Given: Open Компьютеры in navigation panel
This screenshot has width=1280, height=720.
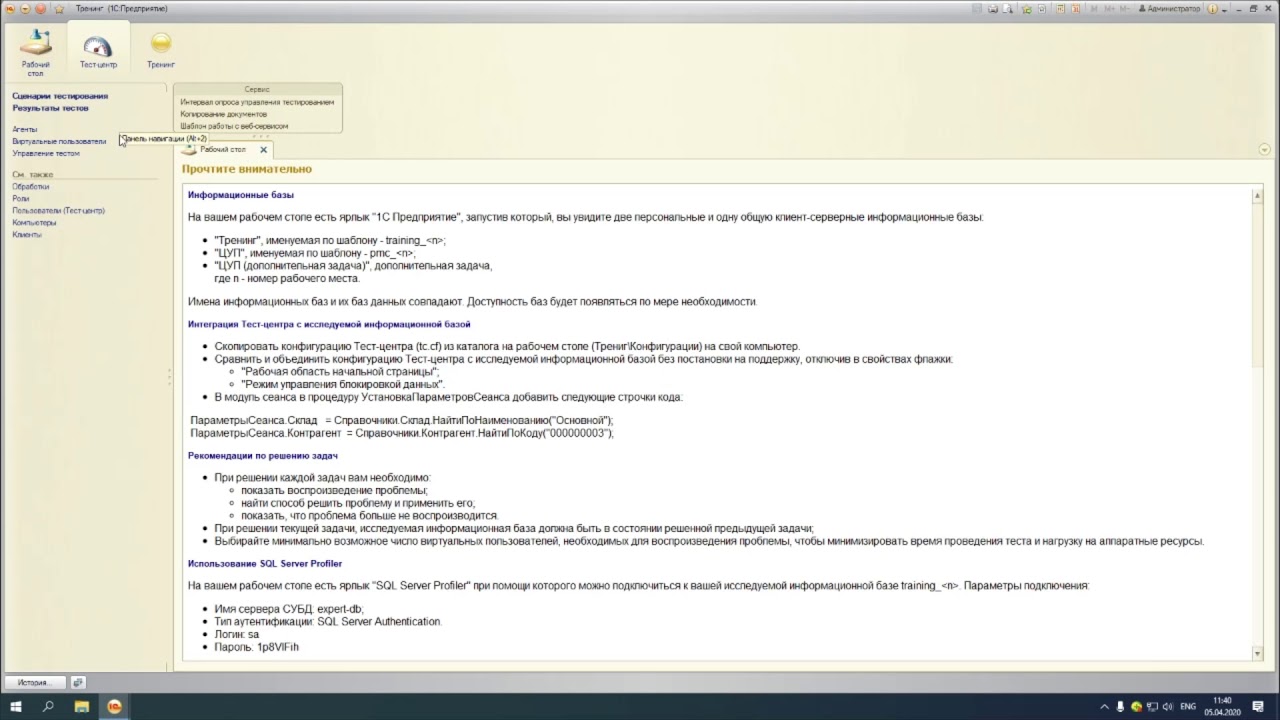Looking at the screenshot, I should point(34,223).
